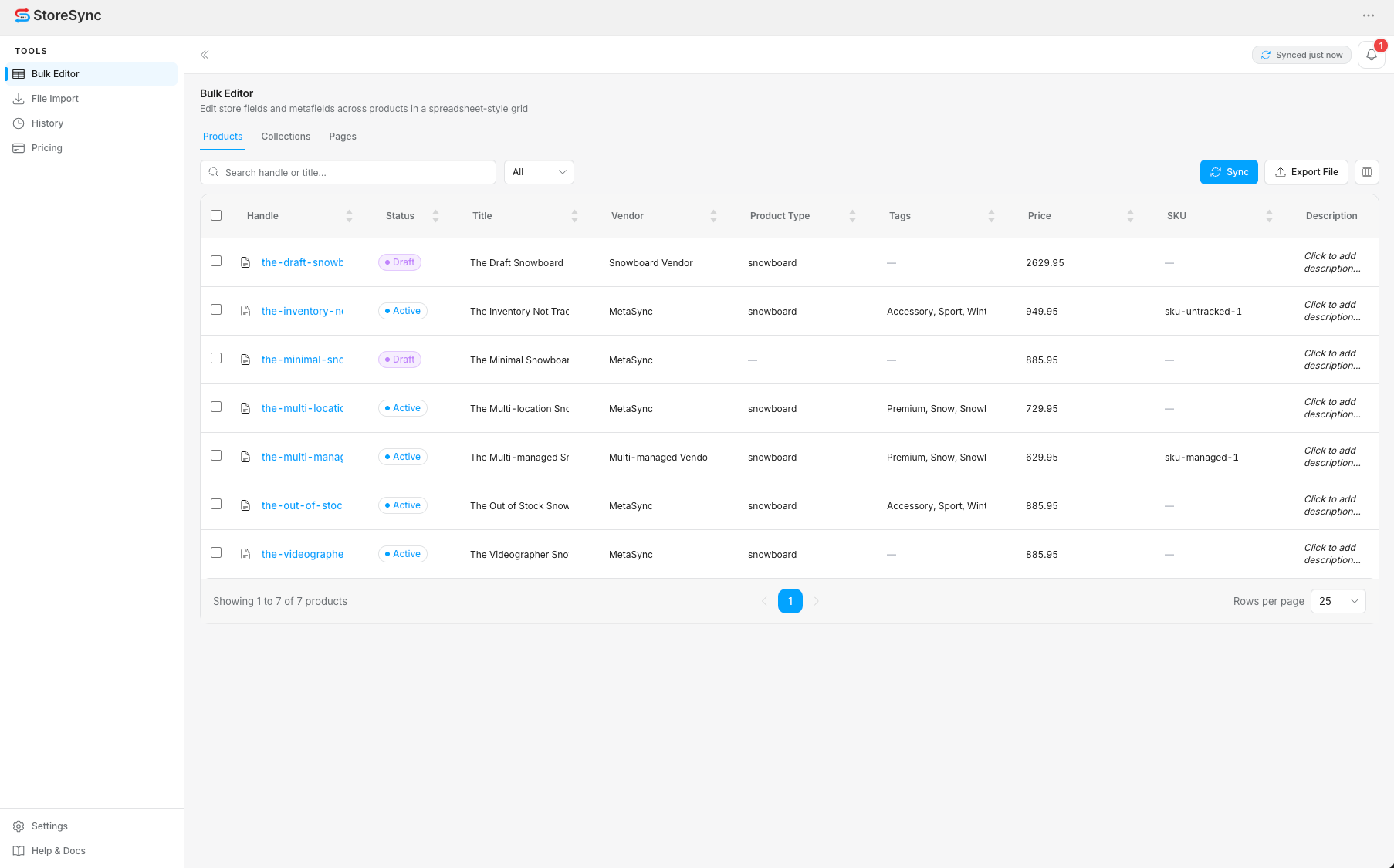Click the document icon for the-draft-snowboard row

tap(245, 262)
